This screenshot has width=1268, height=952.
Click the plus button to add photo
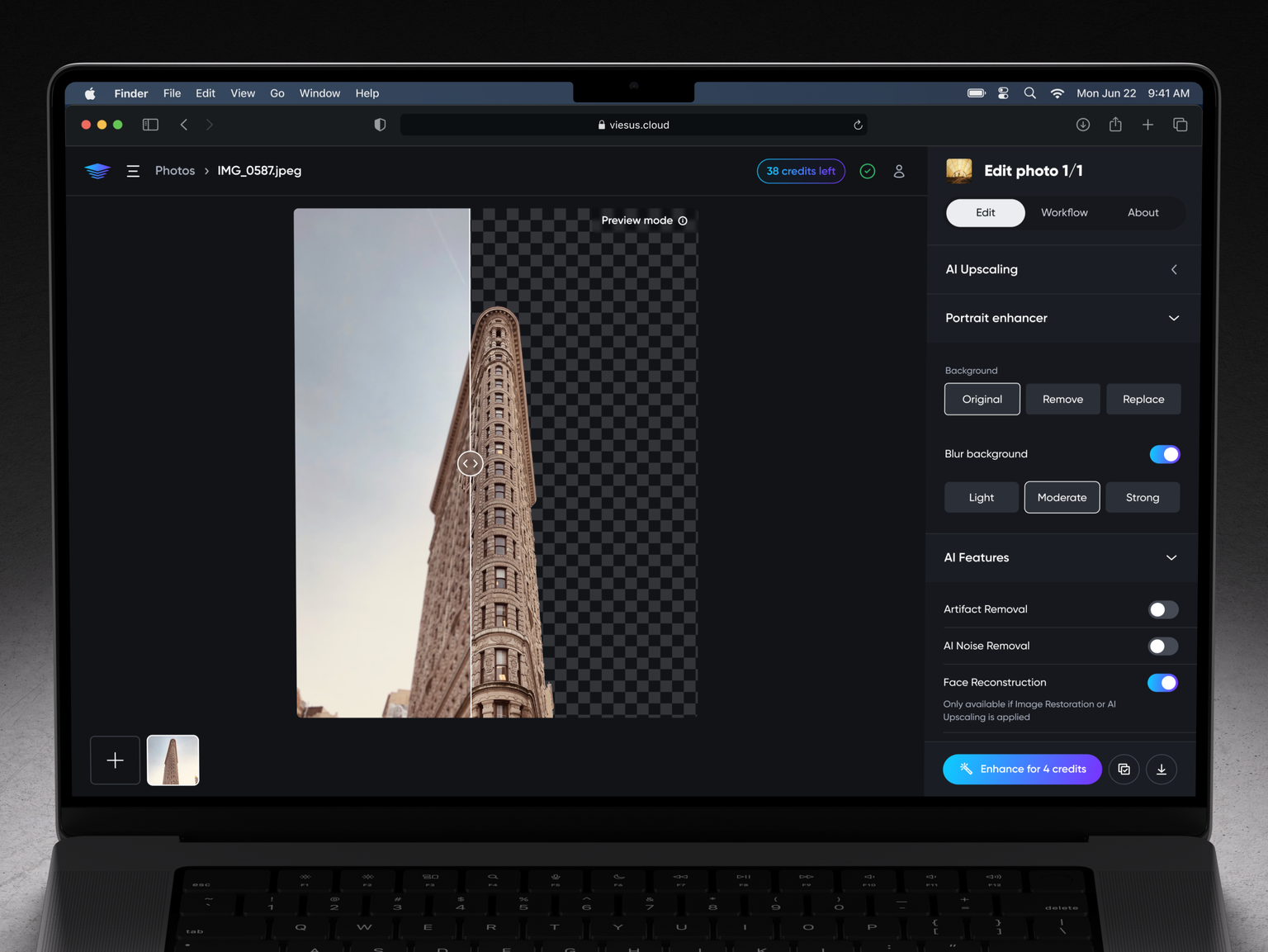(x=116, y=760)
